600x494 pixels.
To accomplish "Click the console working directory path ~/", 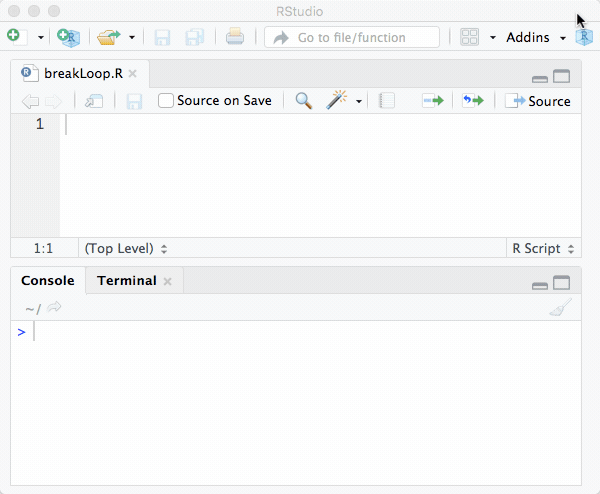I will tap(33, 308).
